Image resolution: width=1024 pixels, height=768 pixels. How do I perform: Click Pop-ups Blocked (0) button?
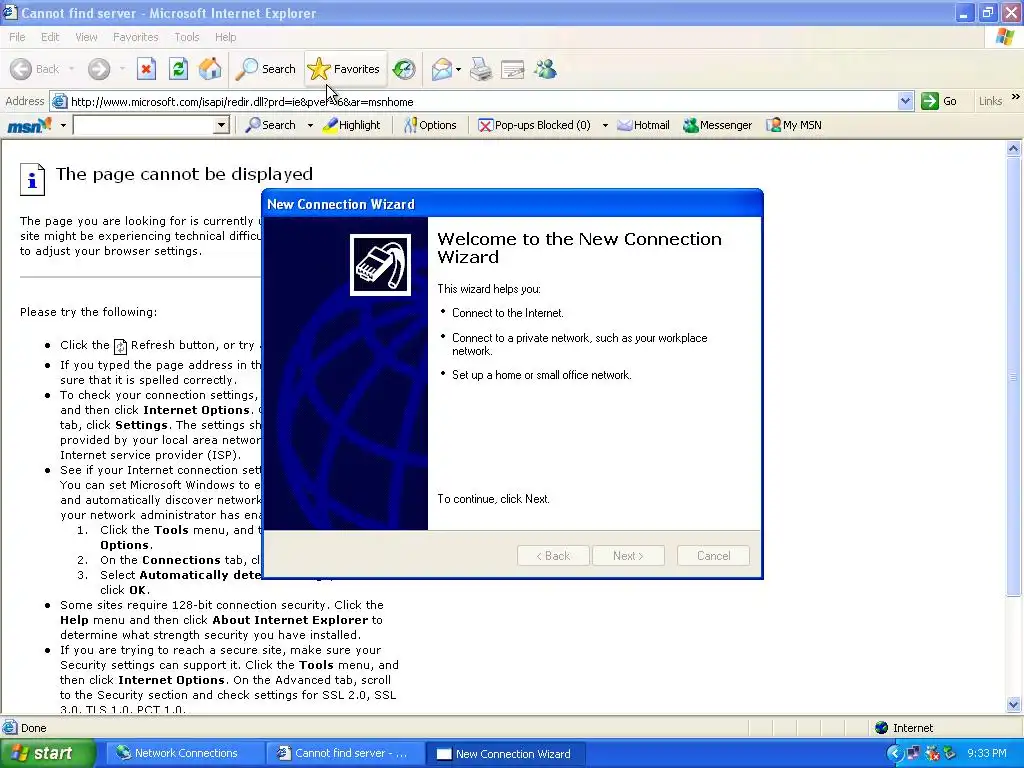click(534, 125)
